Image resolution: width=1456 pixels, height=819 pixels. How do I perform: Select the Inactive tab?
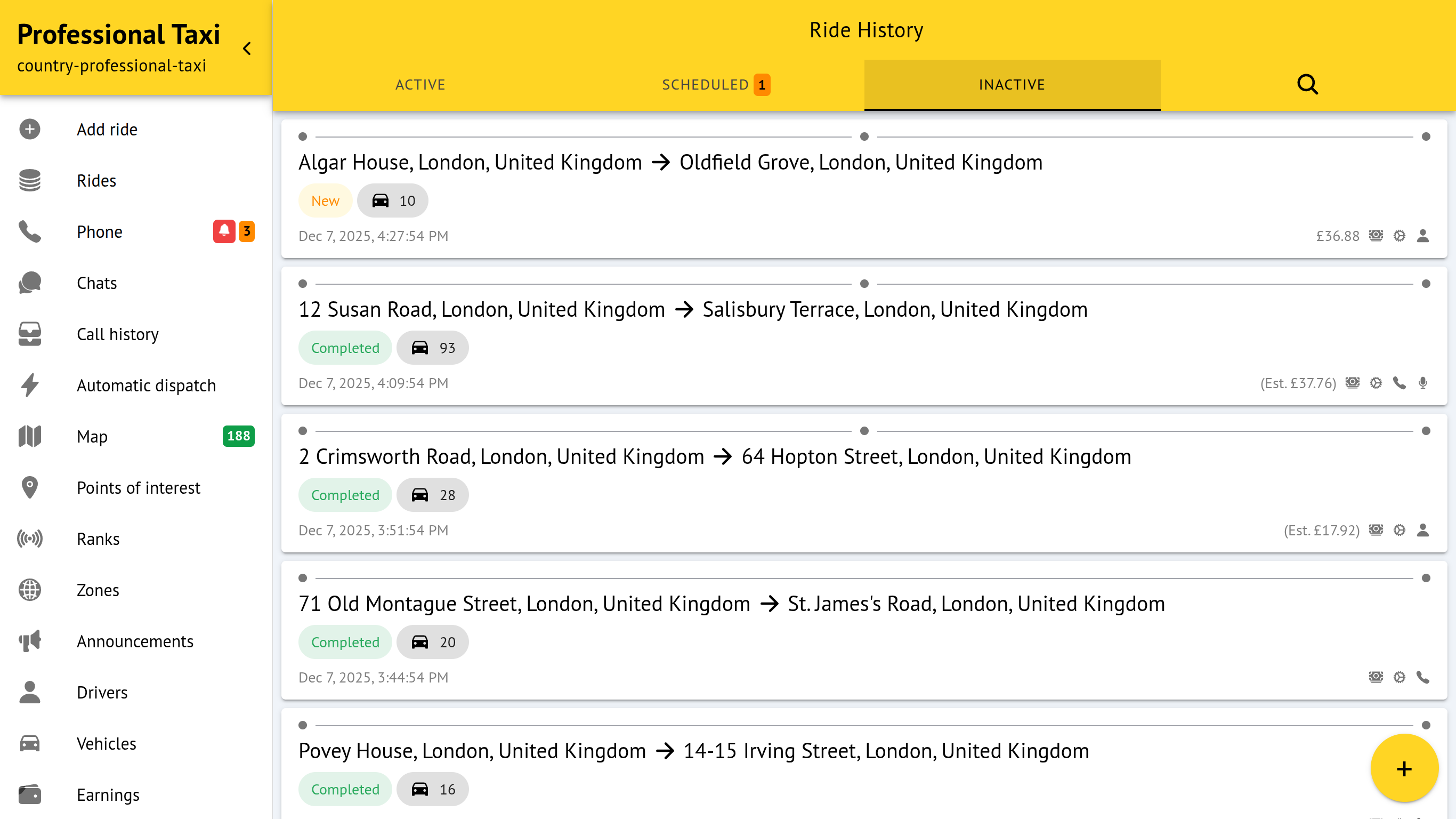(x=1011, y=85)
